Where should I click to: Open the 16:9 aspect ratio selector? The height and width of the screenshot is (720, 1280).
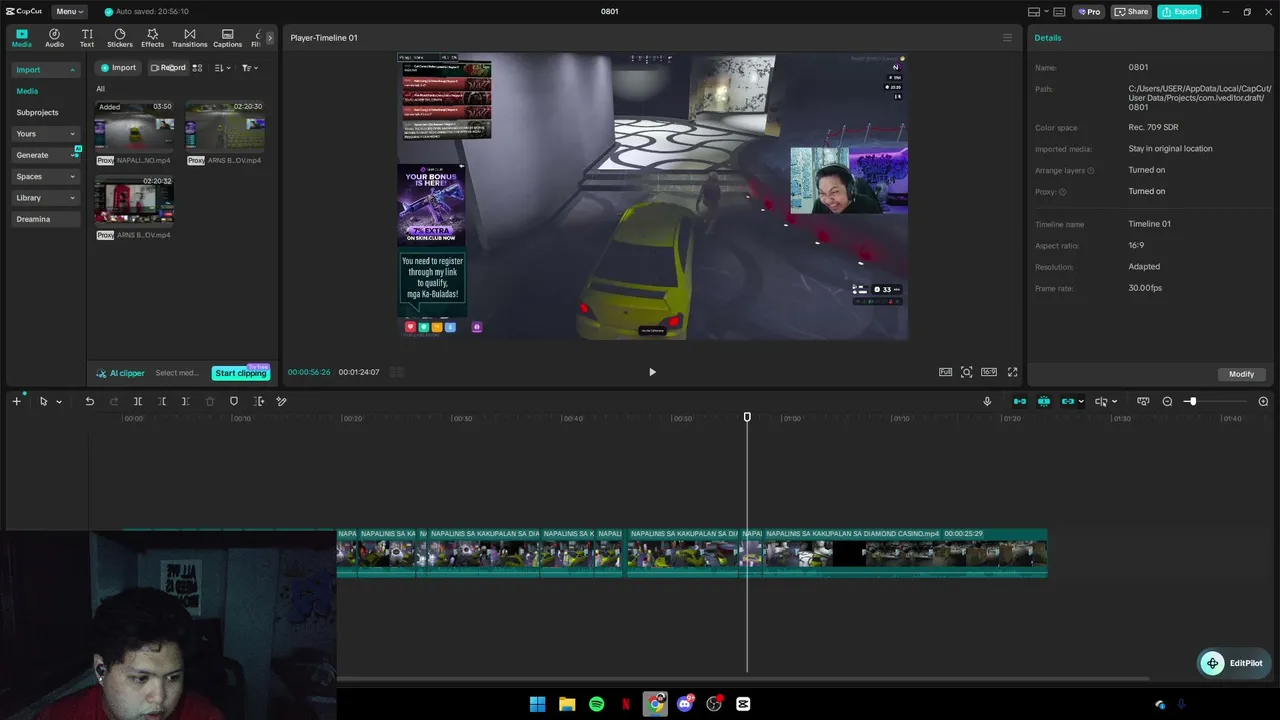pos(989,372)
